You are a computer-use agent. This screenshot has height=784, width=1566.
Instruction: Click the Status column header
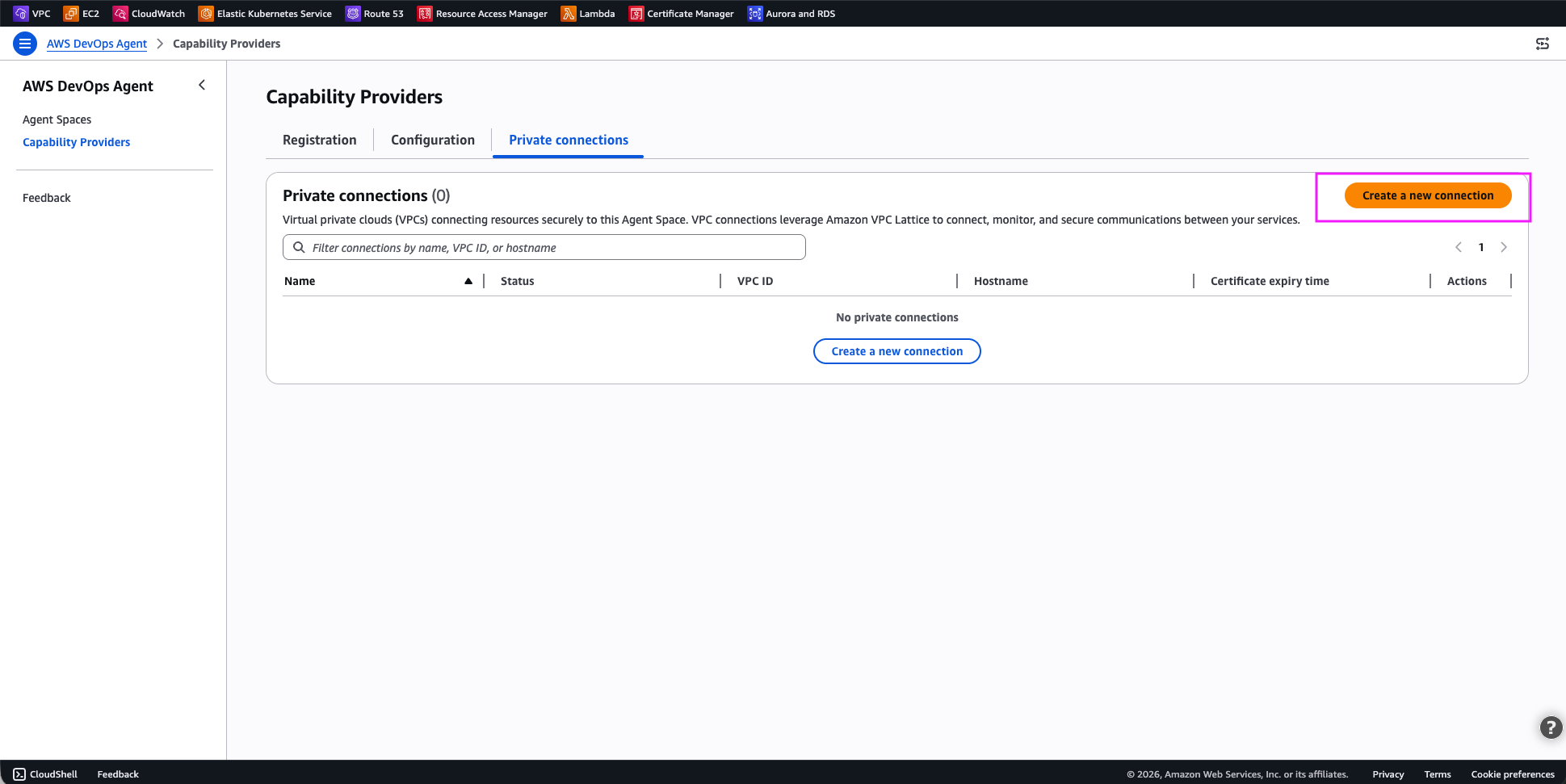(518, 281)
